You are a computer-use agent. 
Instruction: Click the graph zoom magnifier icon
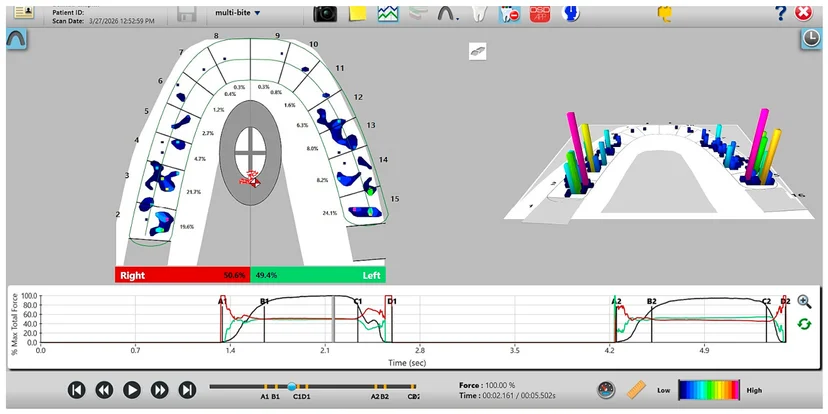point(804,302)
